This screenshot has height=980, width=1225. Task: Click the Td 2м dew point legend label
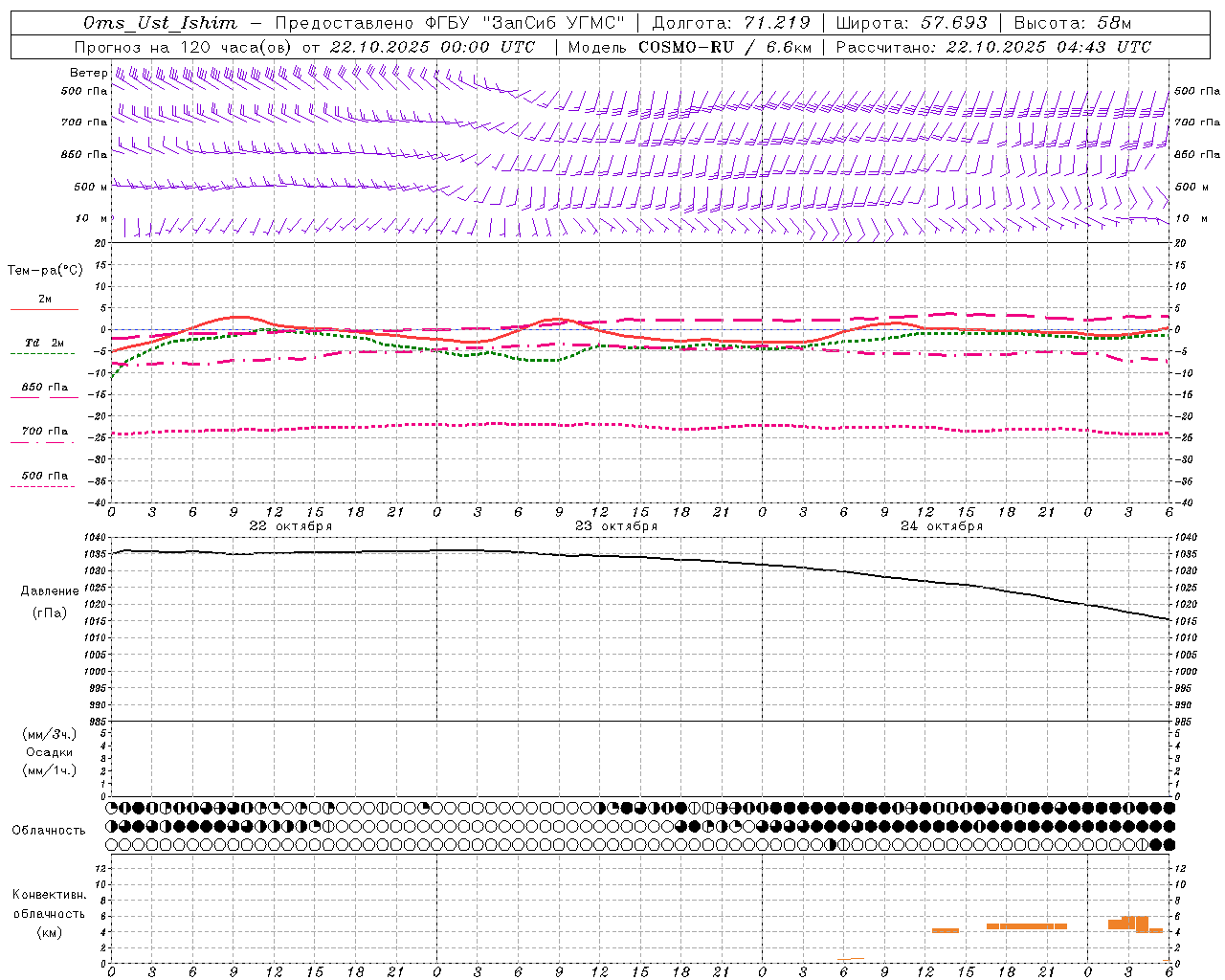click(45, 343)
